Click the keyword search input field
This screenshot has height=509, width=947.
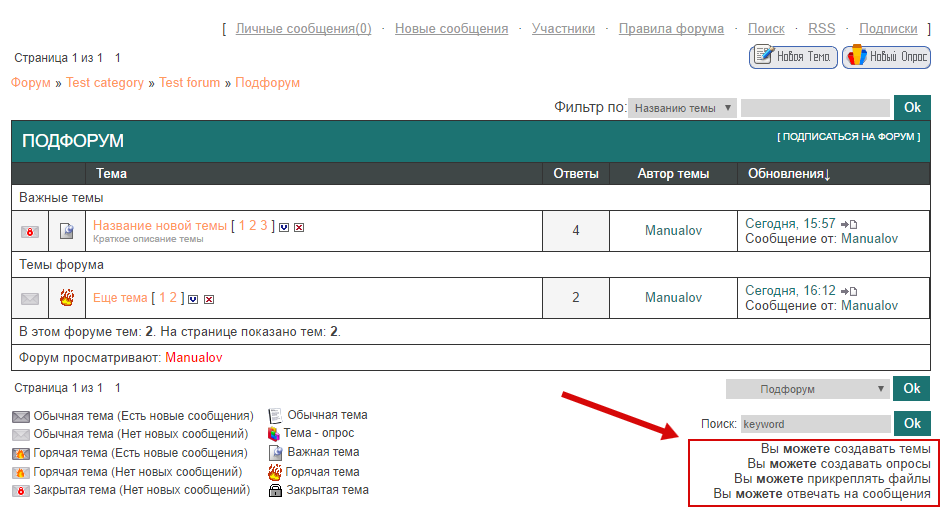click(815, 424)
